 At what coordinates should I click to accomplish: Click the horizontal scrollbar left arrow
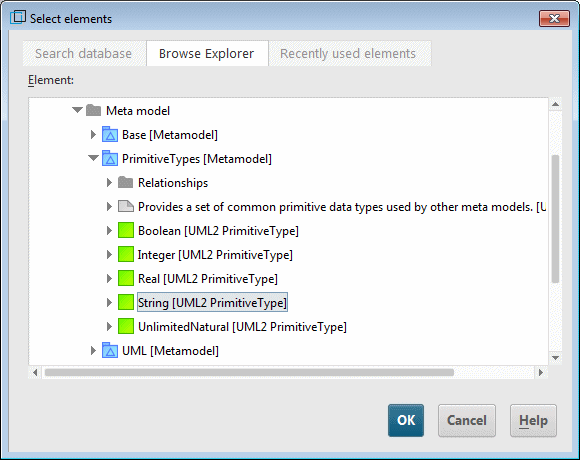[x=35, y=372]
